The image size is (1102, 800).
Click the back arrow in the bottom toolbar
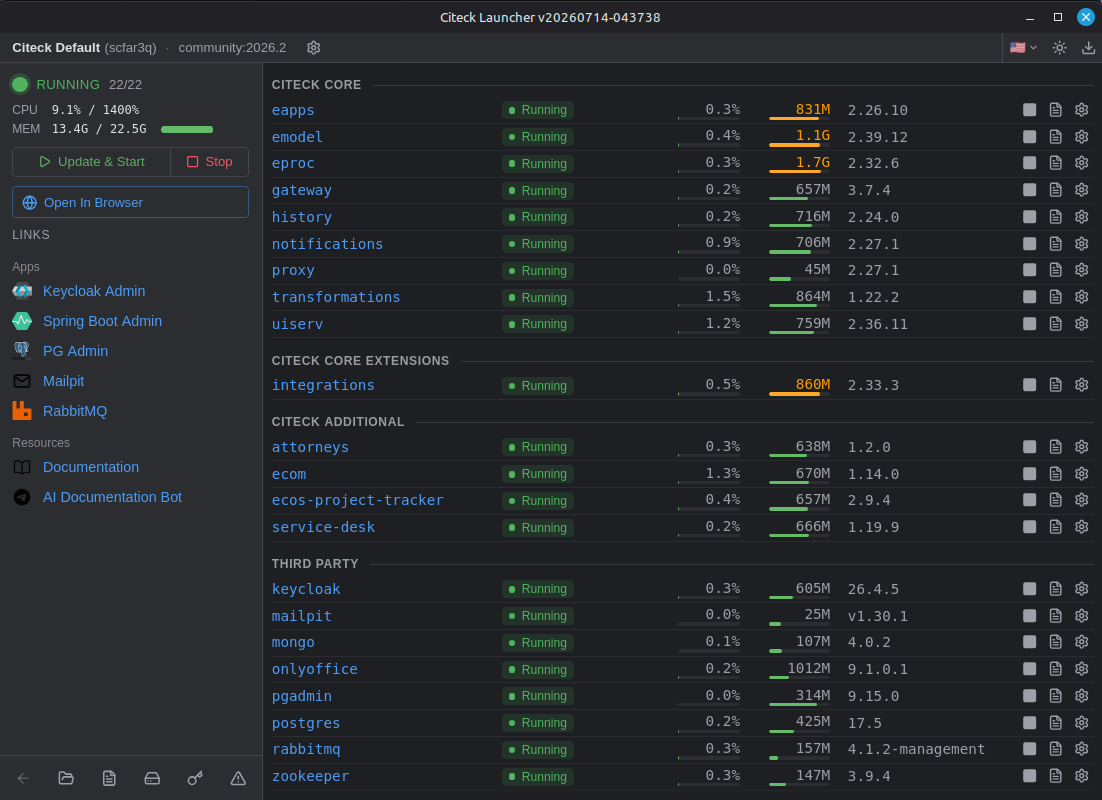pyautogui.click(x=23, y=778)
